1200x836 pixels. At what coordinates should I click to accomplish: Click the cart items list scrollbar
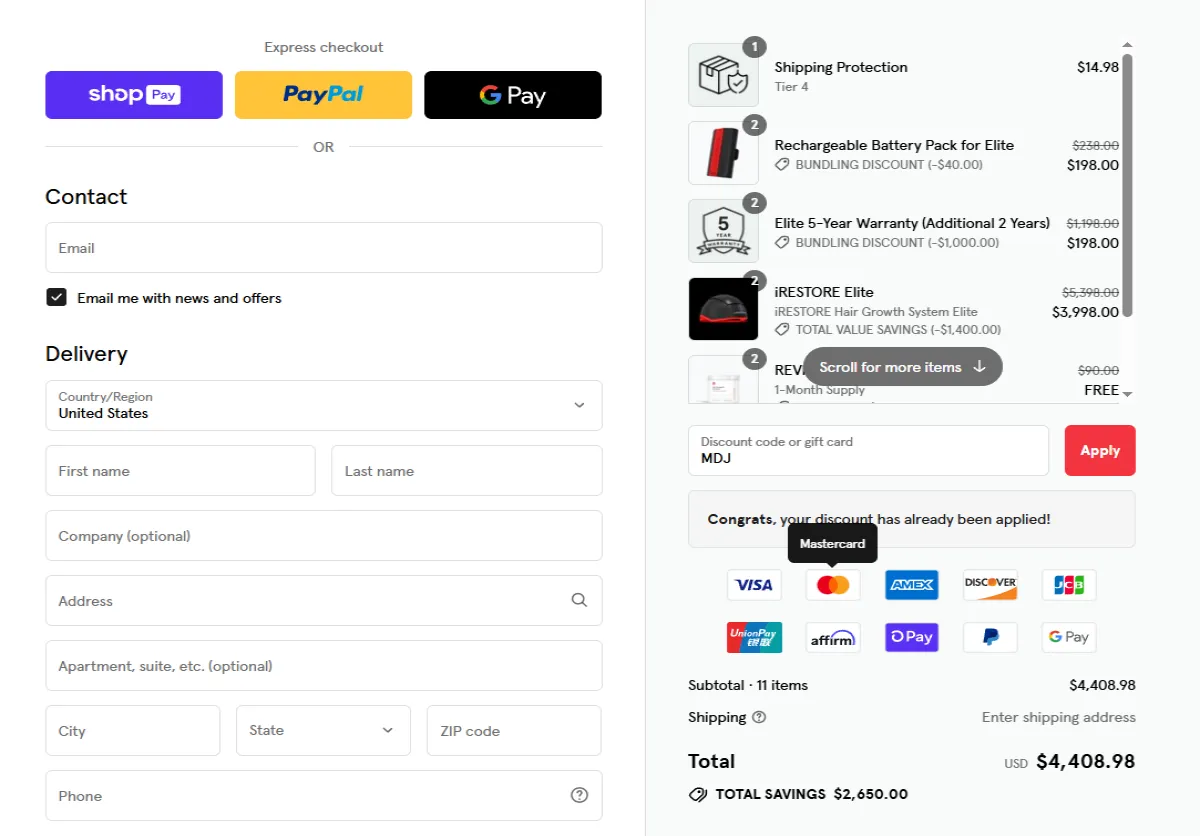pos(1128,185)
